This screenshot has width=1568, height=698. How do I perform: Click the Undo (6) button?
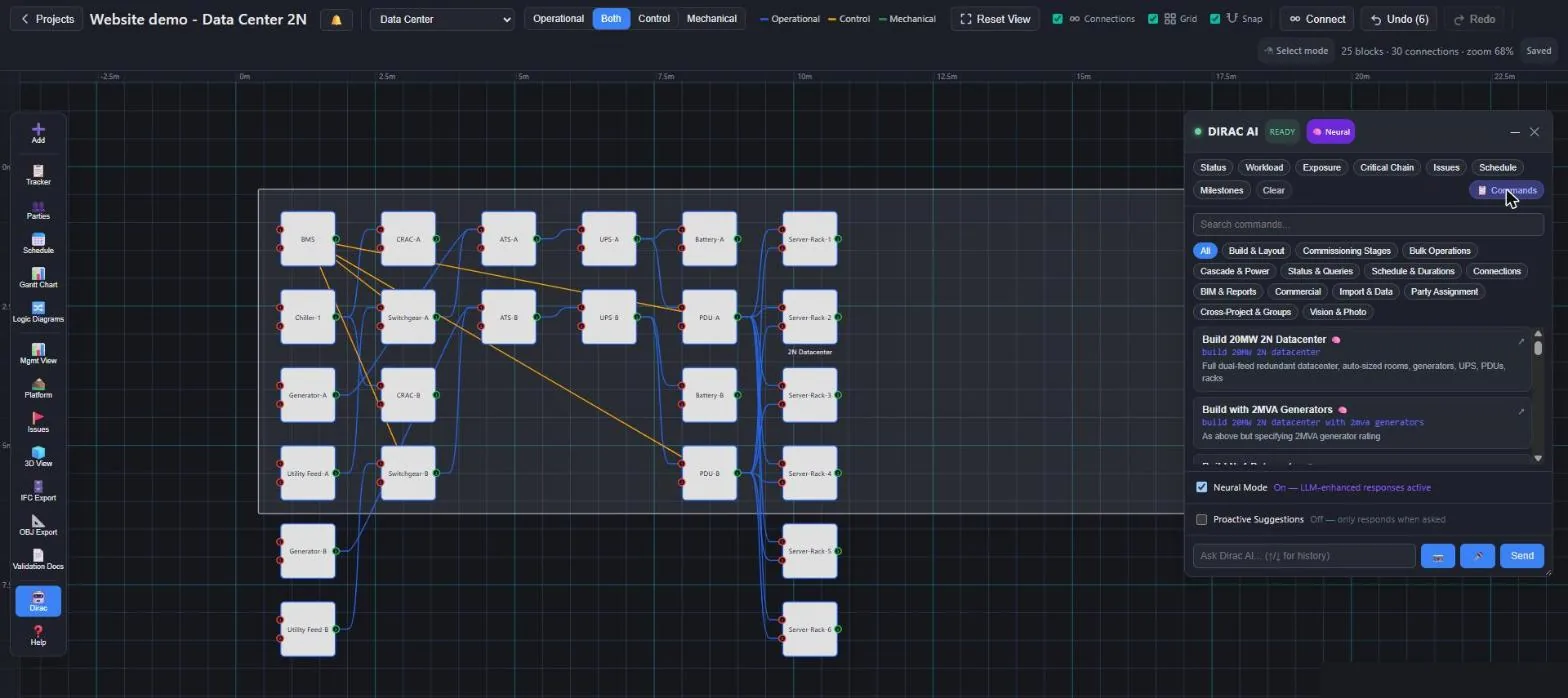coord(1400,19)
